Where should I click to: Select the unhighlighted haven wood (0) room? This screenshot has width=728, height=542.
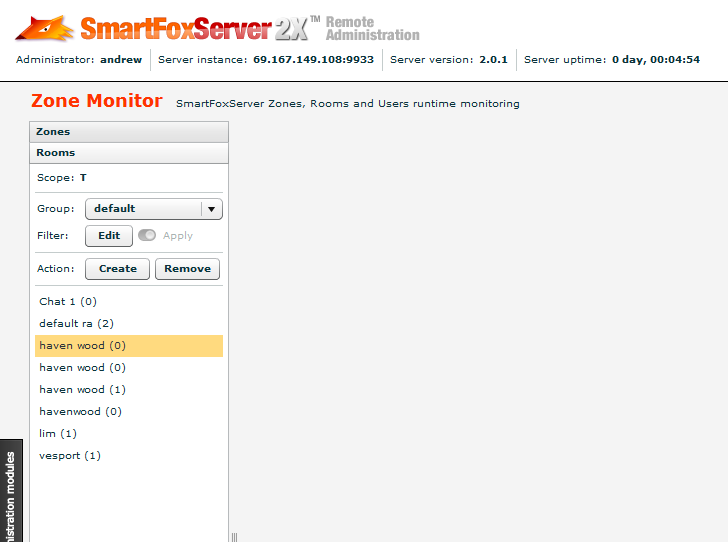(82, 368)
